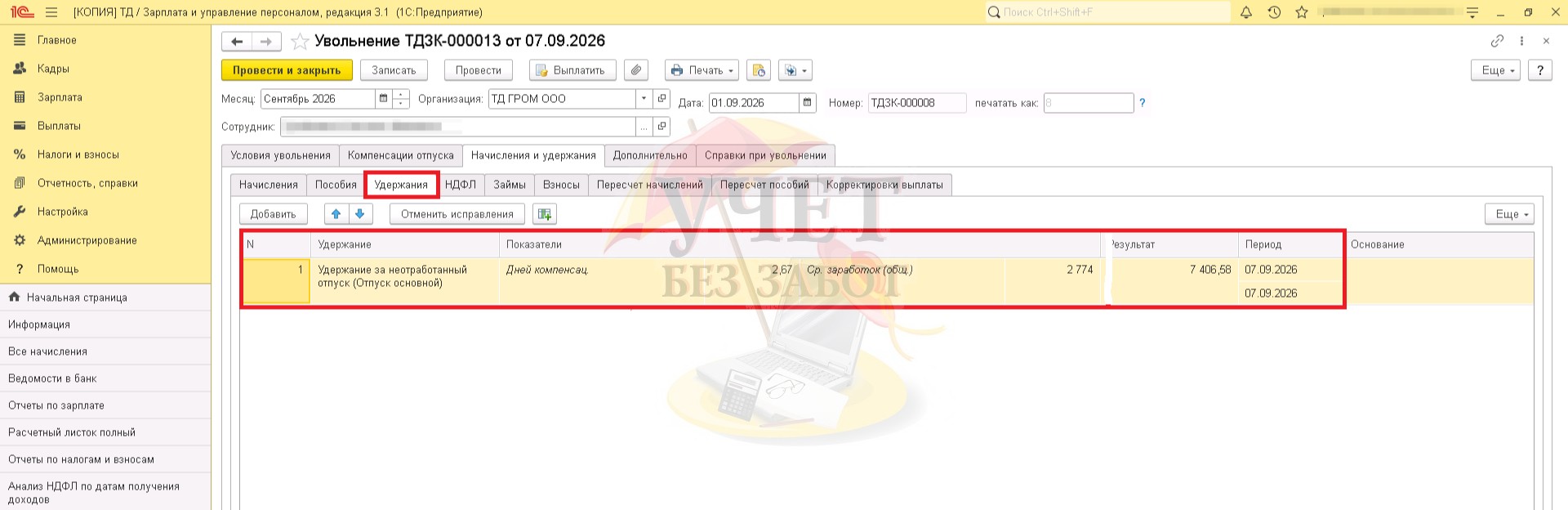Expand the Организация dropdown arrow
The height and width of the screenshot is (510, 1568).
644,99
